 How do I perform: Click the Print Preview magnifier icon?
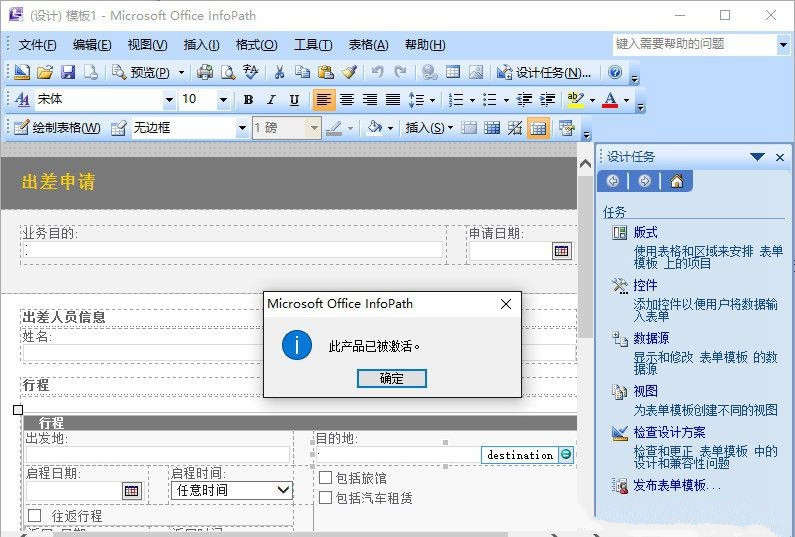(x=228, y=73)
